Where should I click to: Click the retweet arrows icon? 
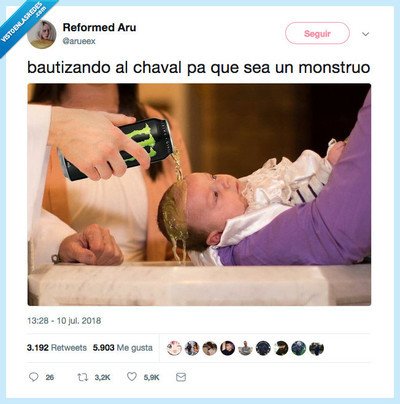pos(82,377)
